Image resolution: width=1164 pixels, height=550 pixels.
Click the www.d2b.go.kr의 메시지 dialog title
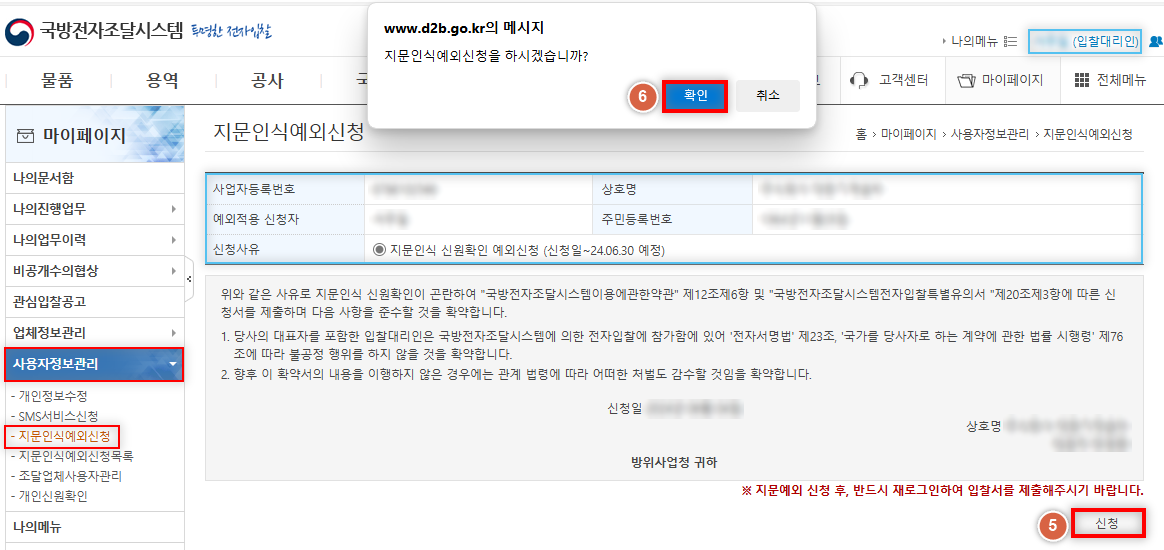click(x=464, y=29)
